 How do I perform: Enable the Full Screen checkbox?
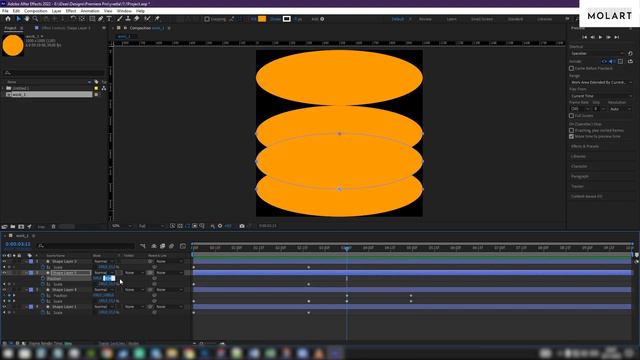[571, 116]
